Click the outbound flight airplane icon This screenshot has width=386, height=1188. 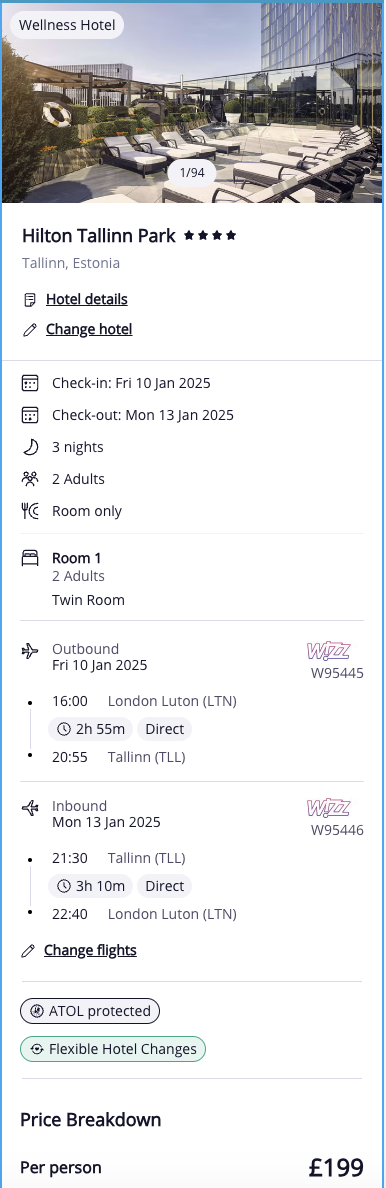point(30,651)
